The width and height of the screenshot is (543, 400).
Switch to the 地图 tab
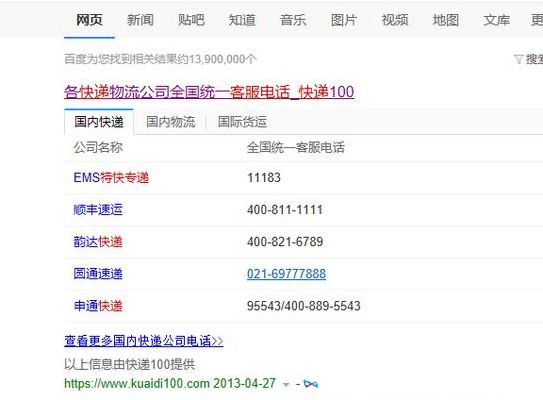[x=446, y=20]
